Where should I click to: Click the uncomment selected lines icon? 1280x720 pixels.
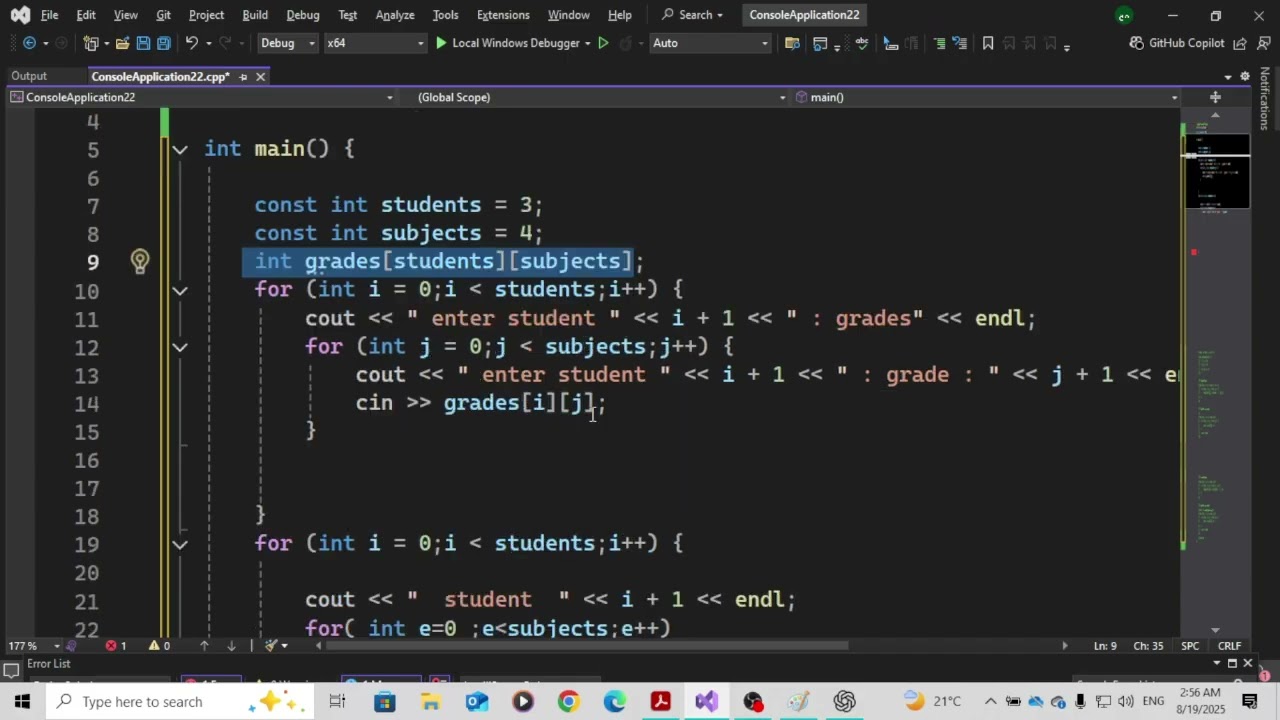pyautogui.click(x=960, y=43)
